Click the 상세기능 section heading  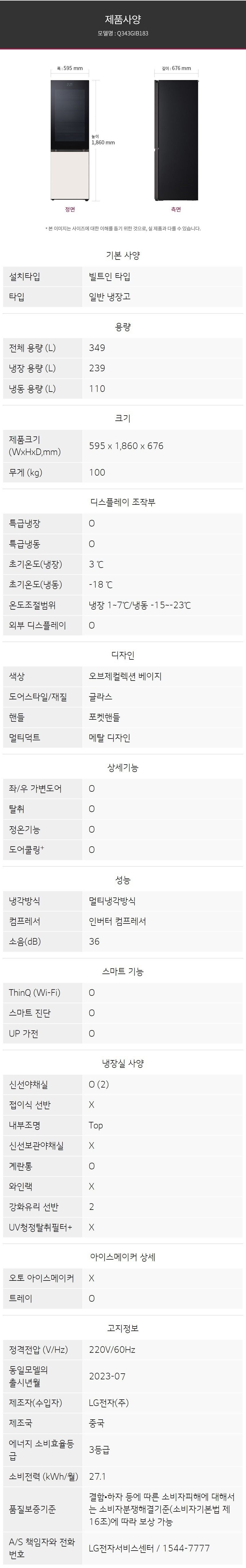pos(123,767)
